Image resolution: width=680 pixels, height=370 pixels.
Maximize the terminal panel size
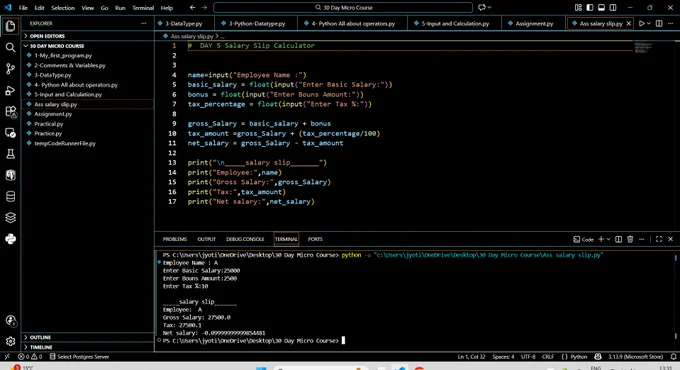pyautogui.click(x=659, y=239)
